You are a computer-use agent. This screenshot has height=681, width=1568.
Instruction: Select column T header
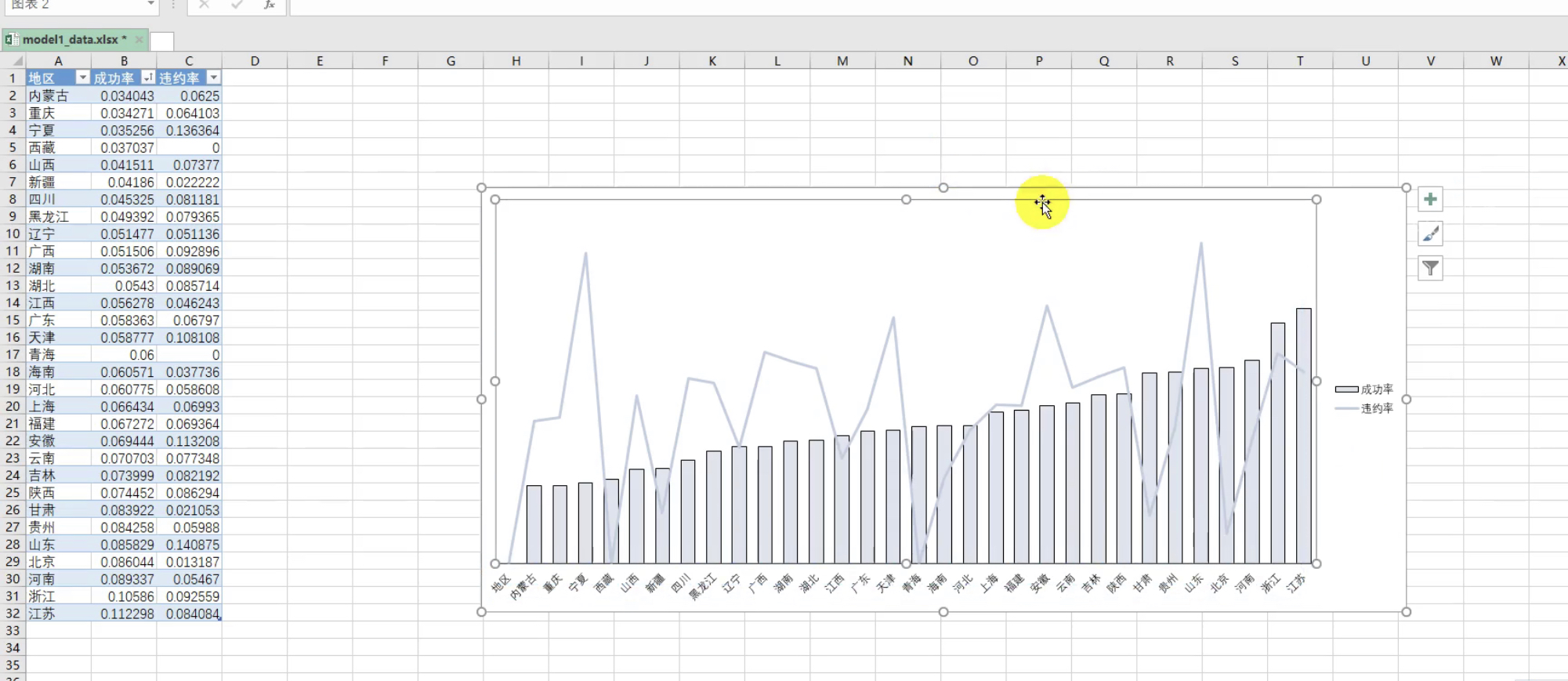pyautogui.click(x=1300, y=60)
